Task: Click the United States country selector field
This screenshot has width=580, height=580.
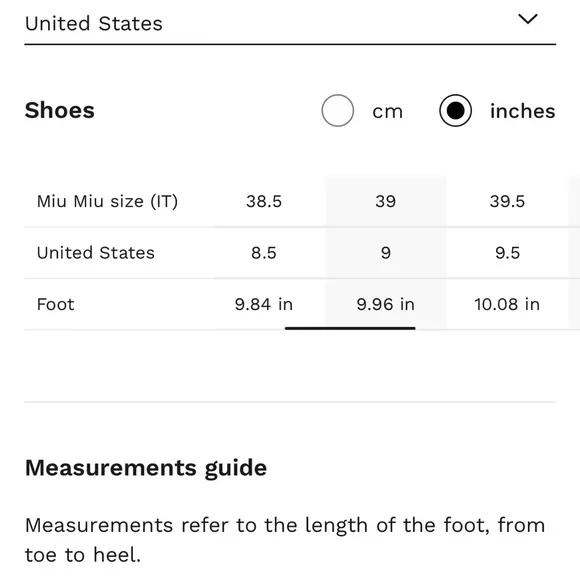Action: pos(290,23)
